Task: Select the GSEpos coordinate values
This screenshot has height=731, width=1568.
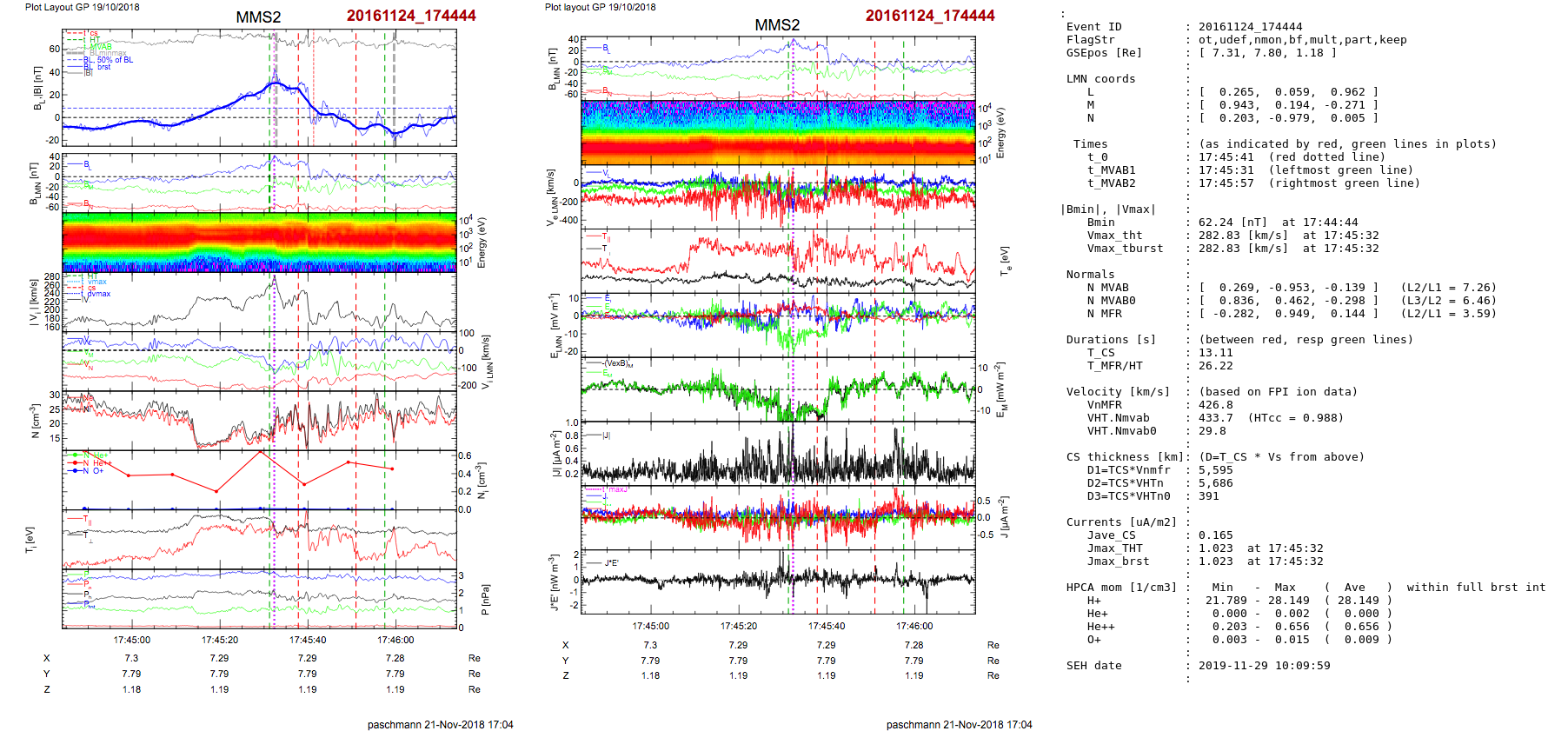Action: [1267, 53]
